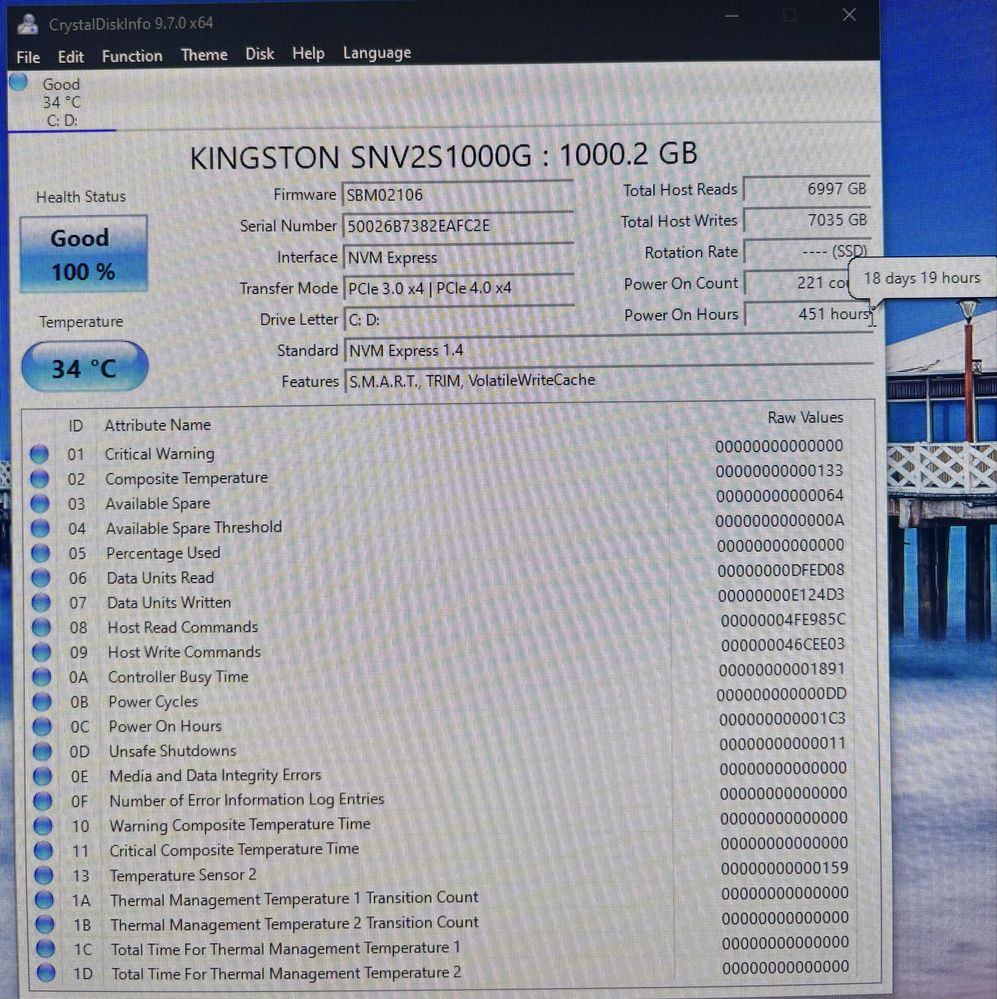Click the status icon for Power Cycles
997x999 pixels.
click(x=42, y=701)
